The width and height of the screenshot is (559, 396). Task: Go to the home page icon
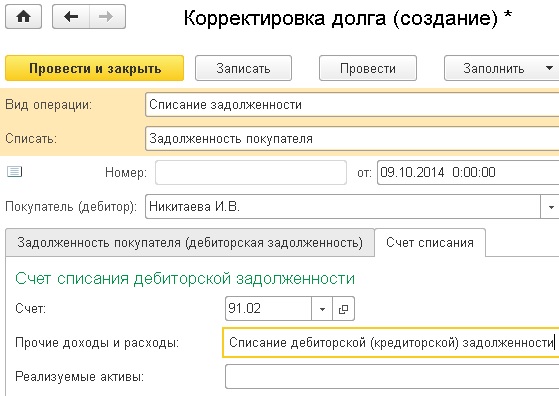click(x=24, y=16)
